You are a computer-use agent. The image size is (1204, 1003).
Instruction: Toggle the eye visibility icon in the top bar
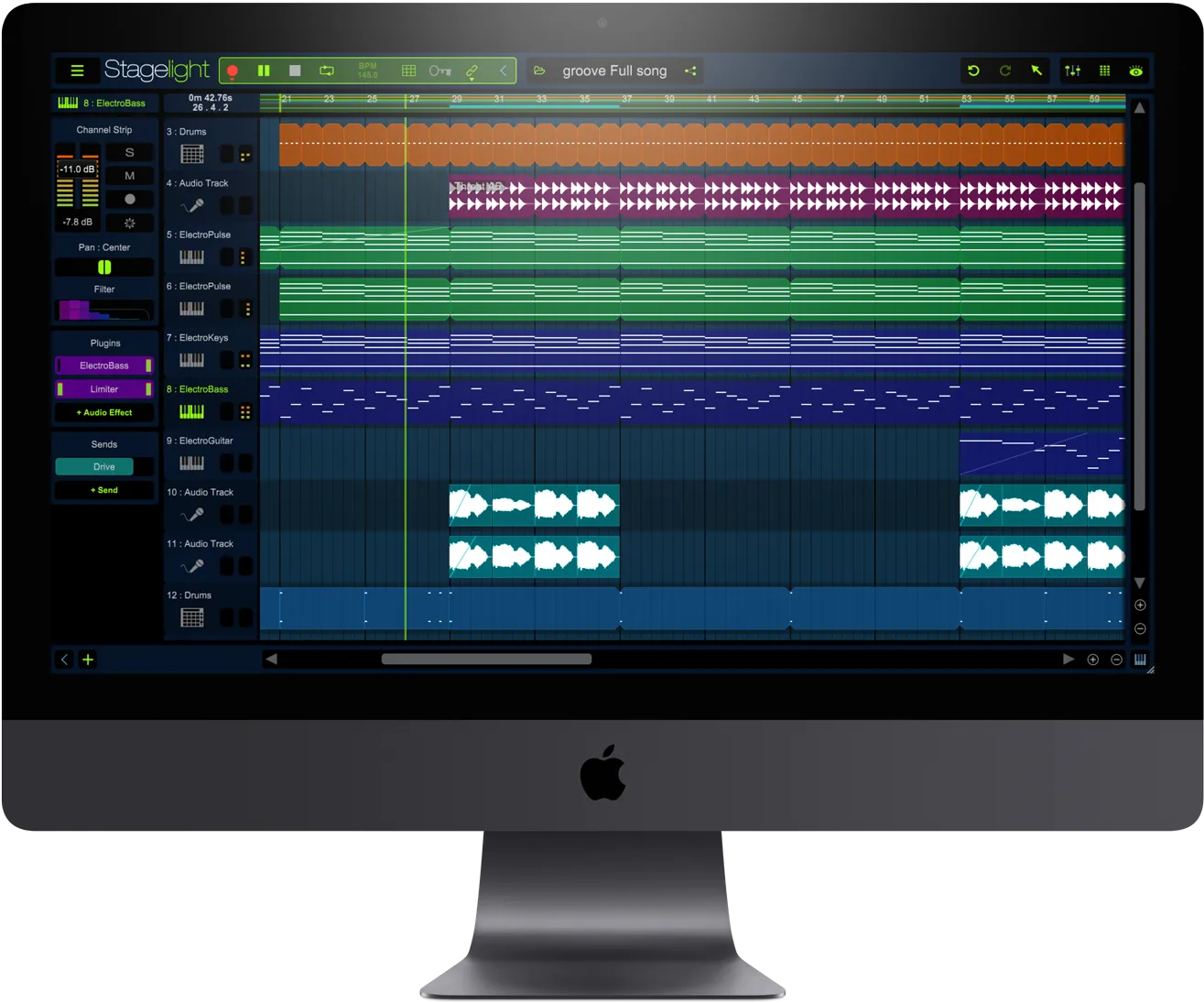pos(1136,71)
